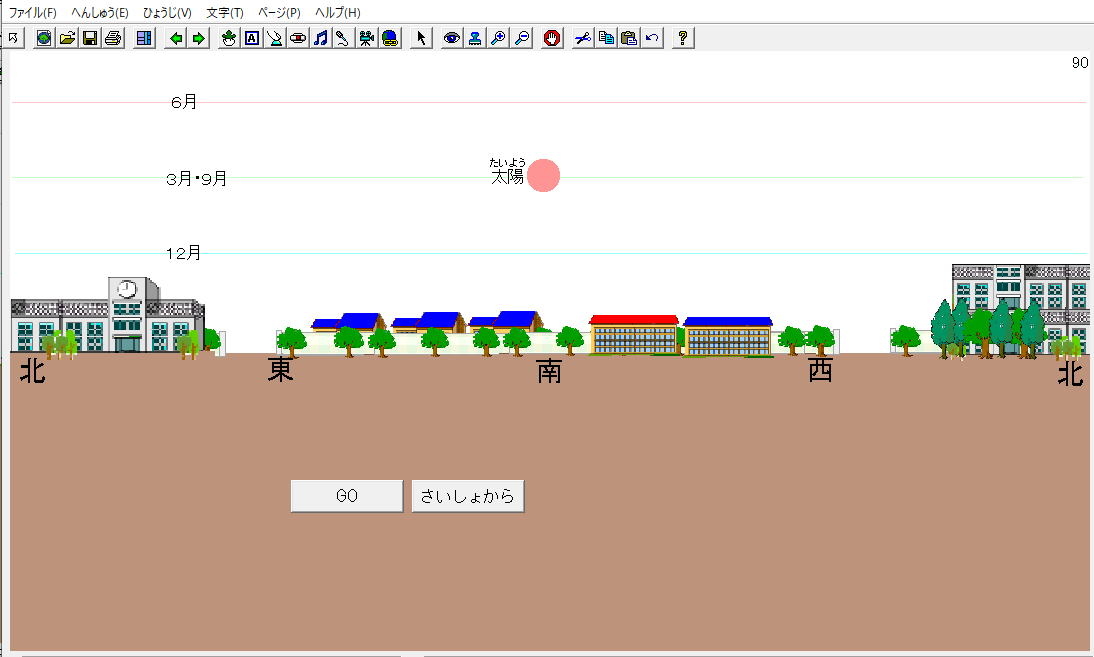
Task: Click the undo arrow icon
Action: point(652,38)
